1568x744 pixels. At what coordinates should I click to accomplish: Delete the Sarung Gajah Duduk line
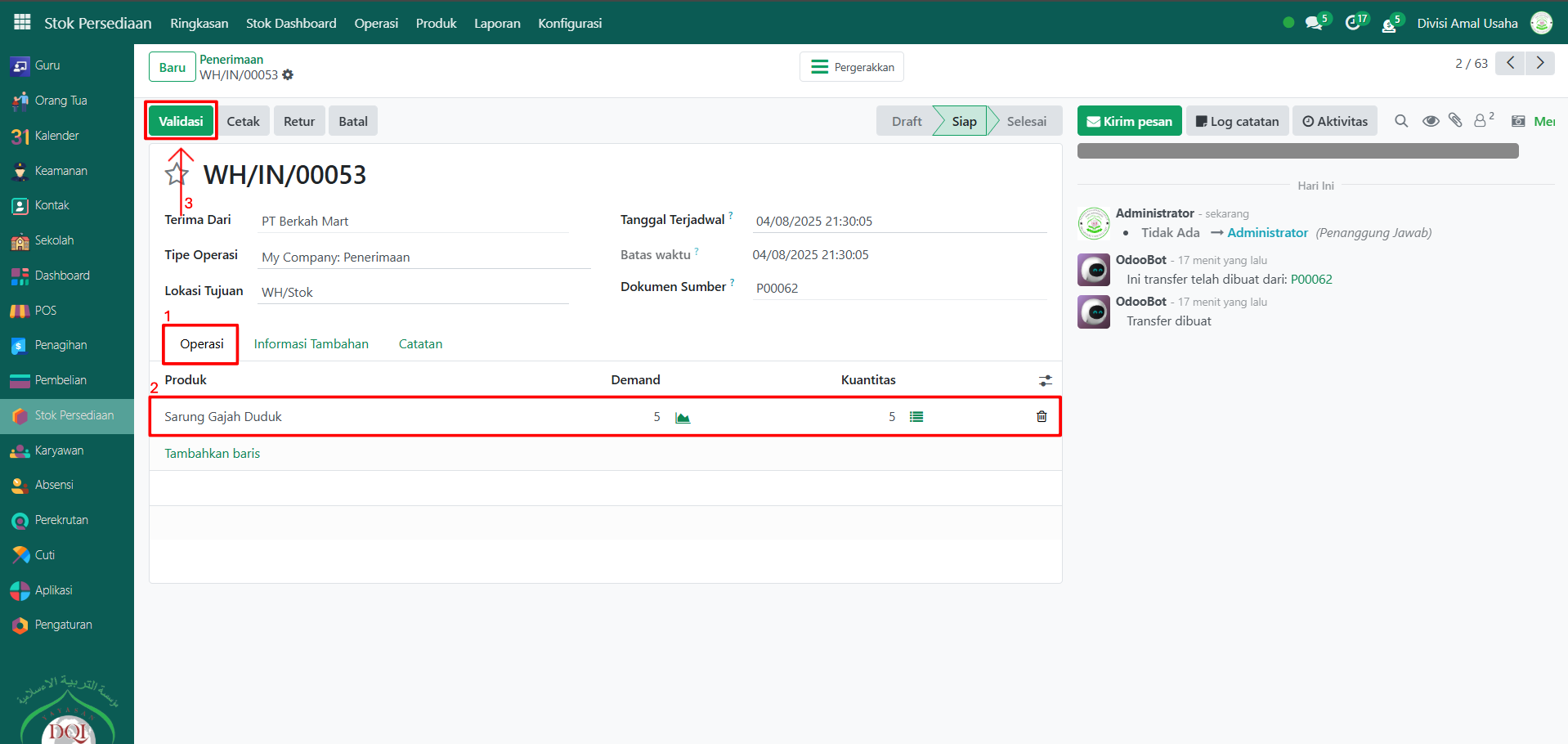click(1042, 417)
